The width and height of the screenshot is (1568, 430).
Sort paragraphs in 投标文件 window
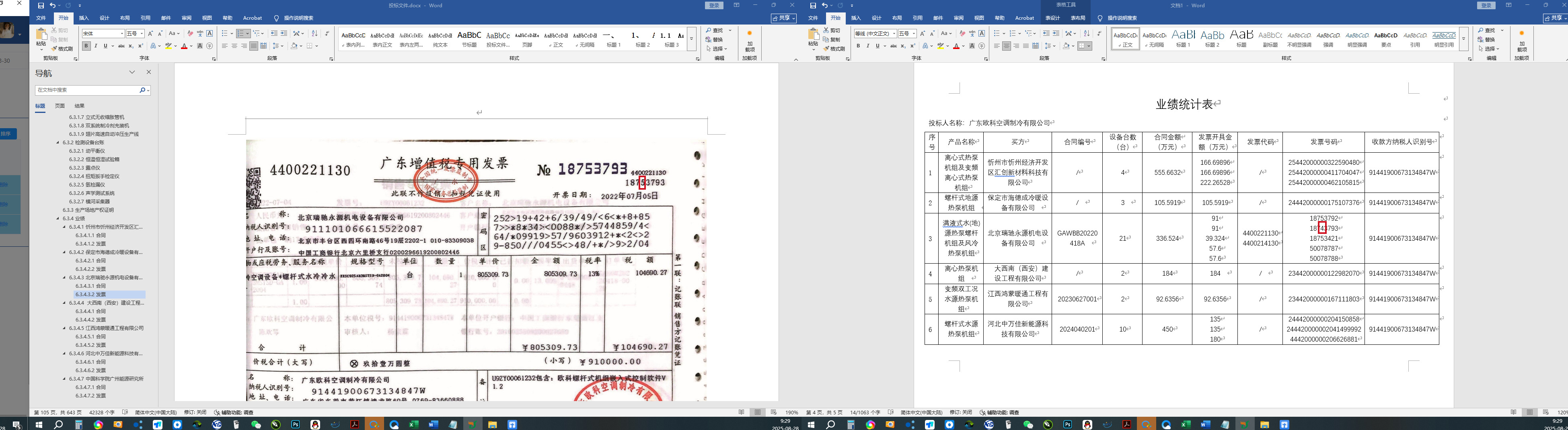coord(314,33)
